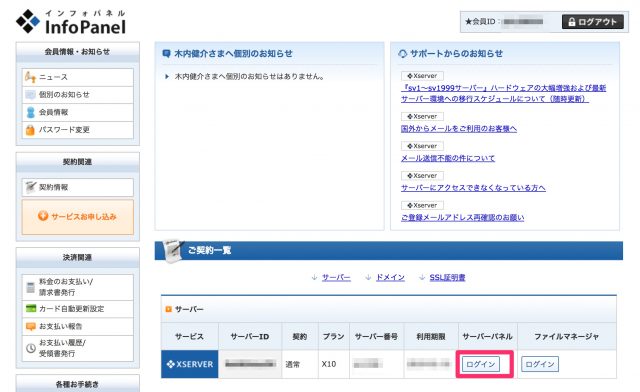Jump to SSL証明書 anchor link
The width and height of the screenshot is (640, 392).
[x=447, y=278]
